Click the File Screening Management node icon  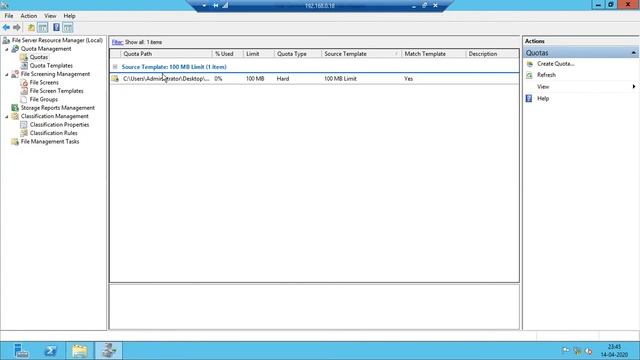pyautogui.click(x=15, y=74)
